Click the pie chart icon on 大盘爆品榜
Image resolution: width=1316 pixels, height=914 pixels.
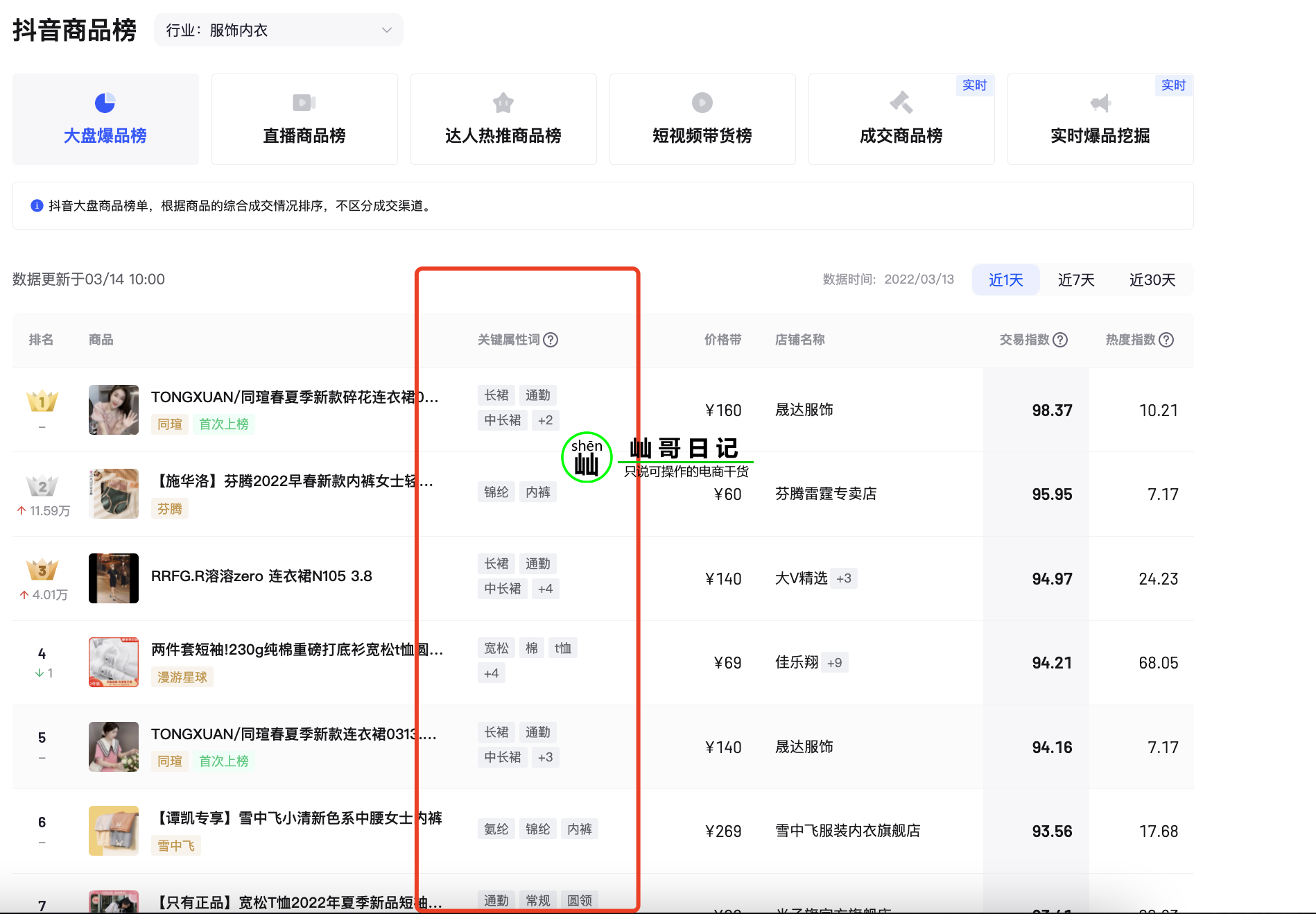click(x=105, y=103)
